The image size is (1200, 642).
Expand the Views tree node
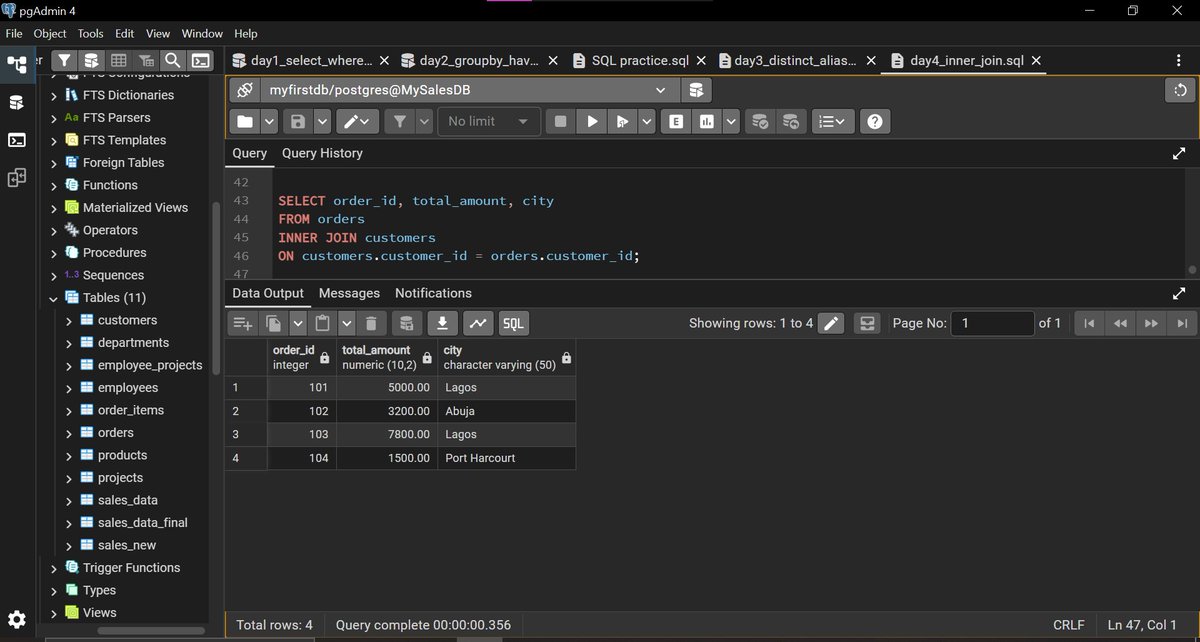(54, 613)
